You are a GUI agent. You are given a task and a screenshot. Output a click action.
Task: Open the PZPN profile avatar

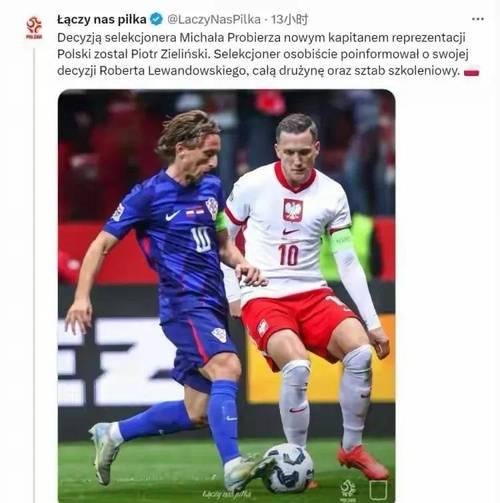pyautogui.click(x=34, y=28)
